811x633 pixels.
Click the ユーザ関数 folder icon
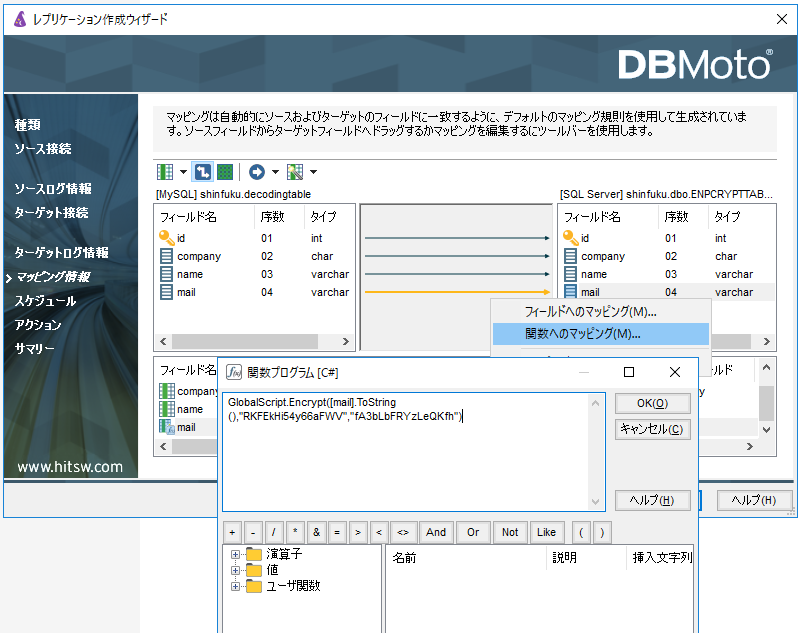tap(254, 586)
